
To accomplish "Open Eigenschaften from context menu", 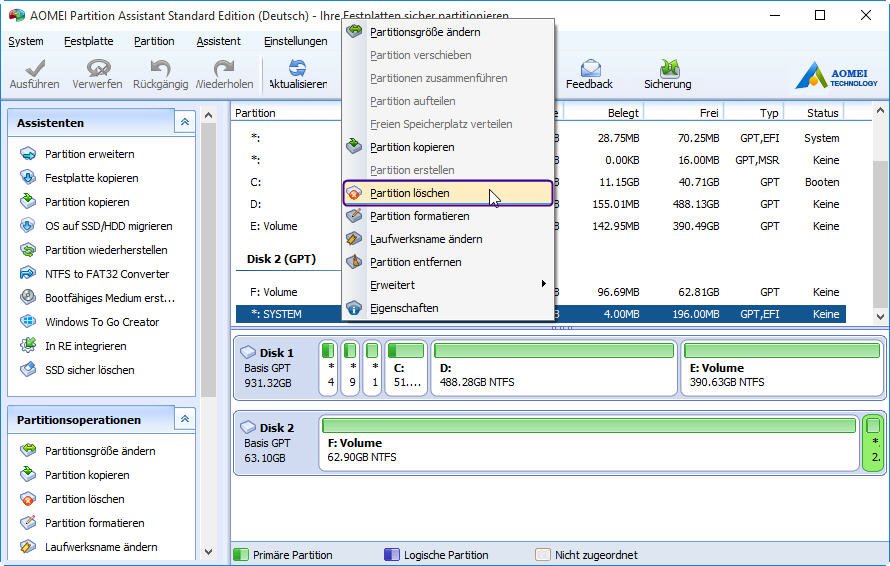I will [x=448, y=308].
